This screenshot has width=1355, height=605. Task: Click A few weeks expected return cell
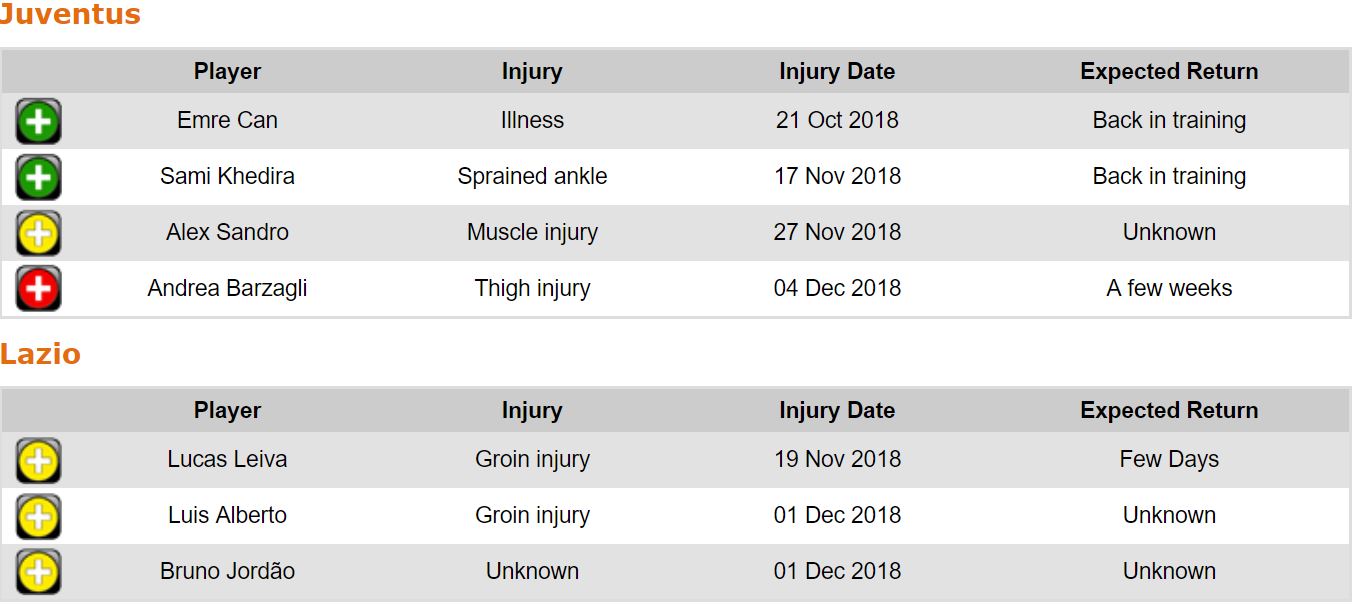1168,289
